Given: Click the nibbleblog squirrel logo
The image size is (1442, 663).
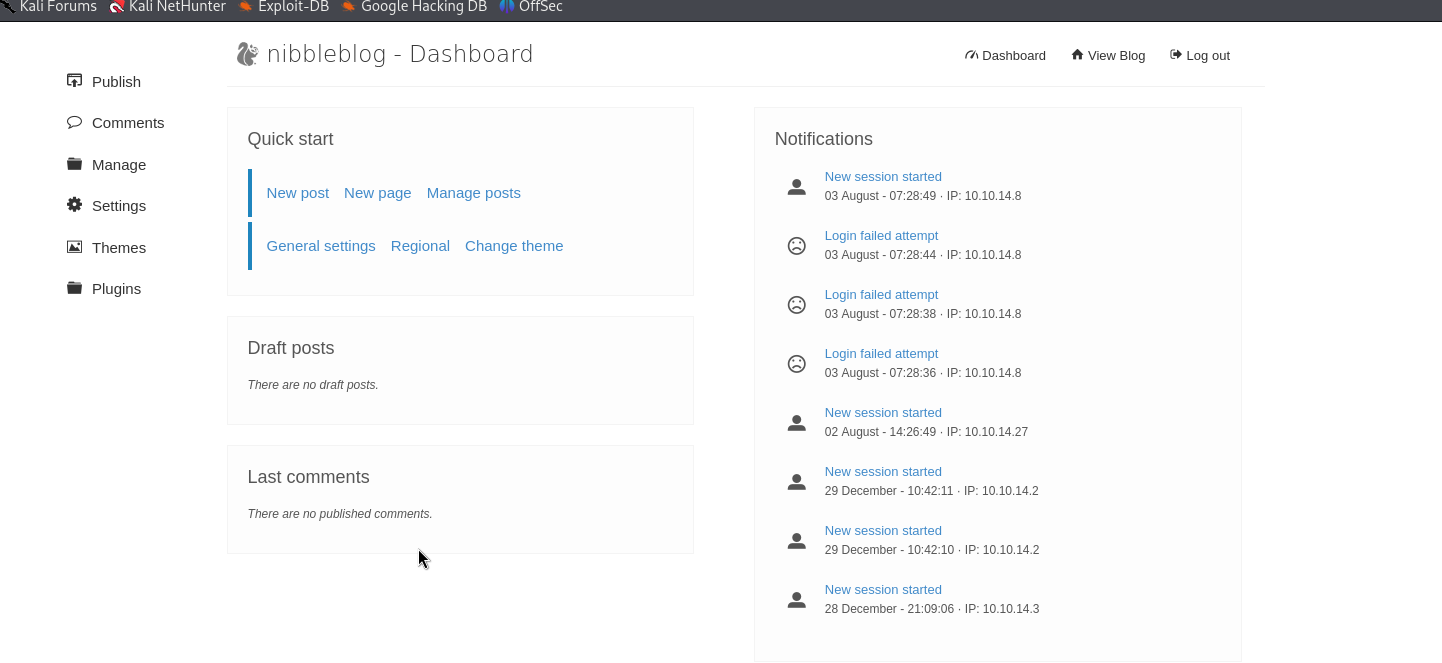Looking at the screenshot, I should click(247, 54).
